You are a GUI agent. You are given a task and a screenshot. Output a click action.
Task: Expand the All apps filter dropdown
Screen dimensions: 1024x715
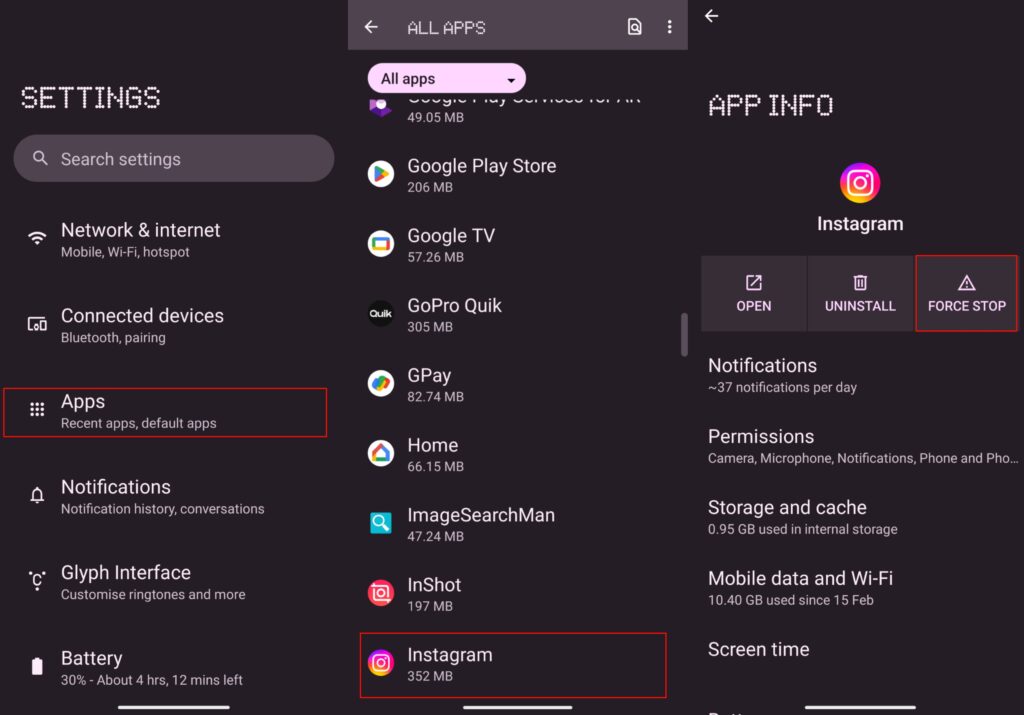pos(447,79)
